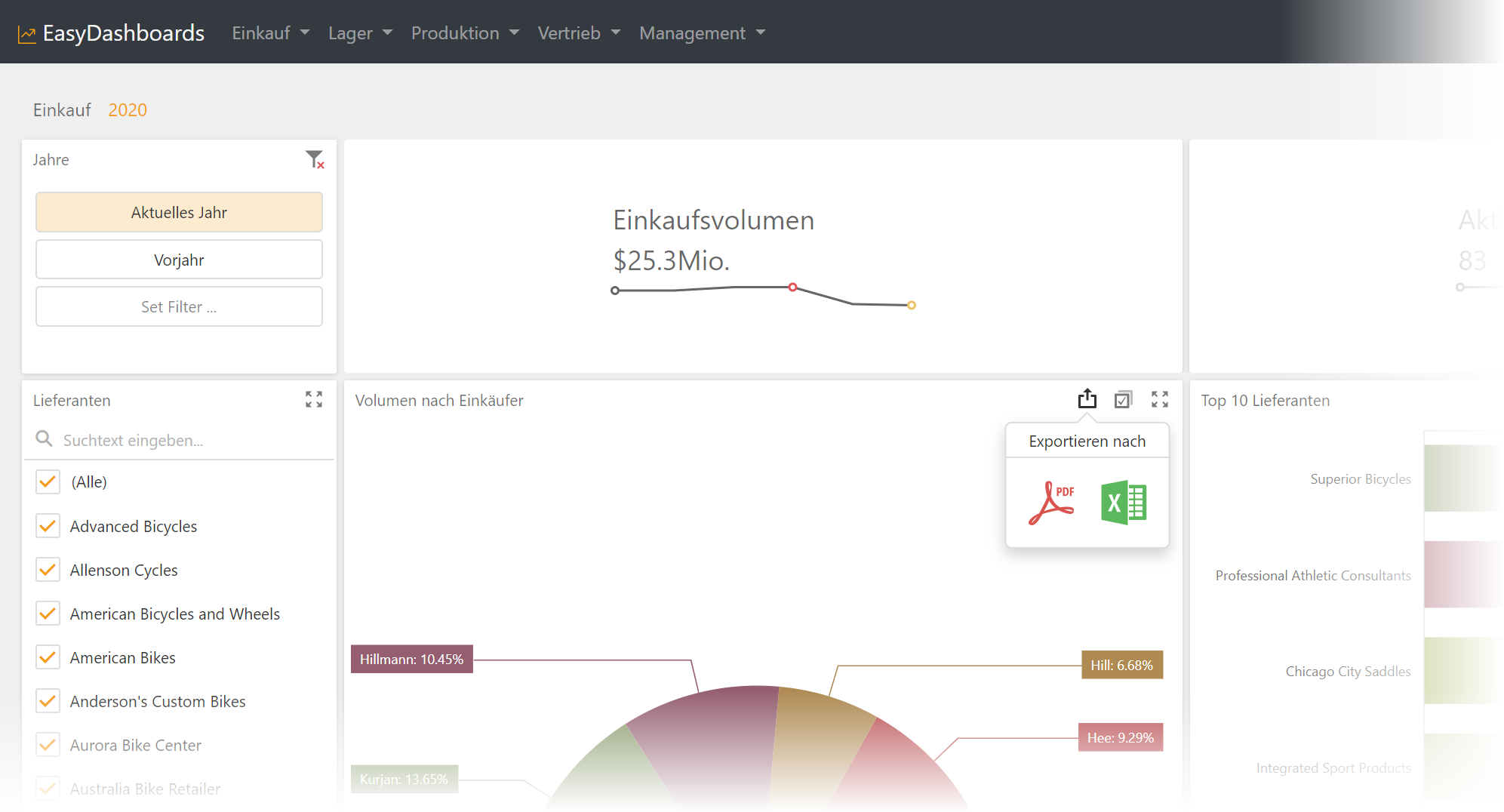This screenshot has width=1504, height=812.
Task: Click the Chicago City Saddles label
Action: 1348,671
